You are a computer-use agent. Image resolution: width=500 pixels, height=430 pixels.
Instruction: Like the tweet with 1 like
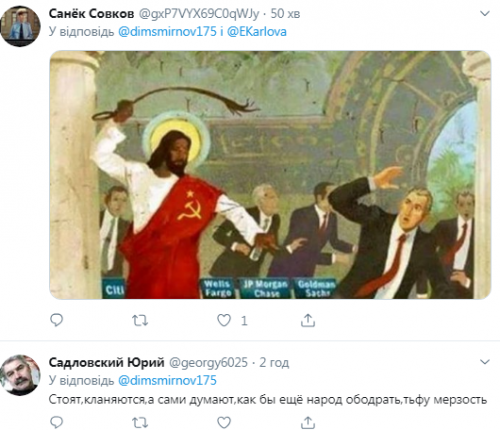coord(224,320)
